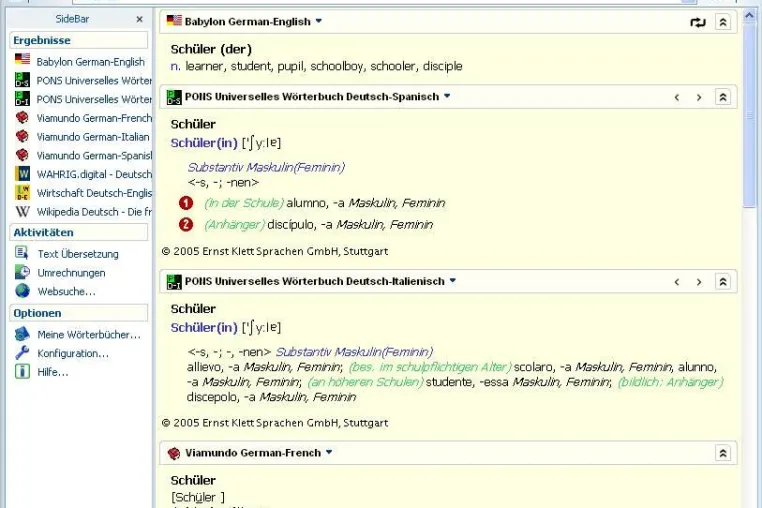This screenshot has height=508, width=762.
Task: Select the Optionen section header
Action: pos(79,313)
